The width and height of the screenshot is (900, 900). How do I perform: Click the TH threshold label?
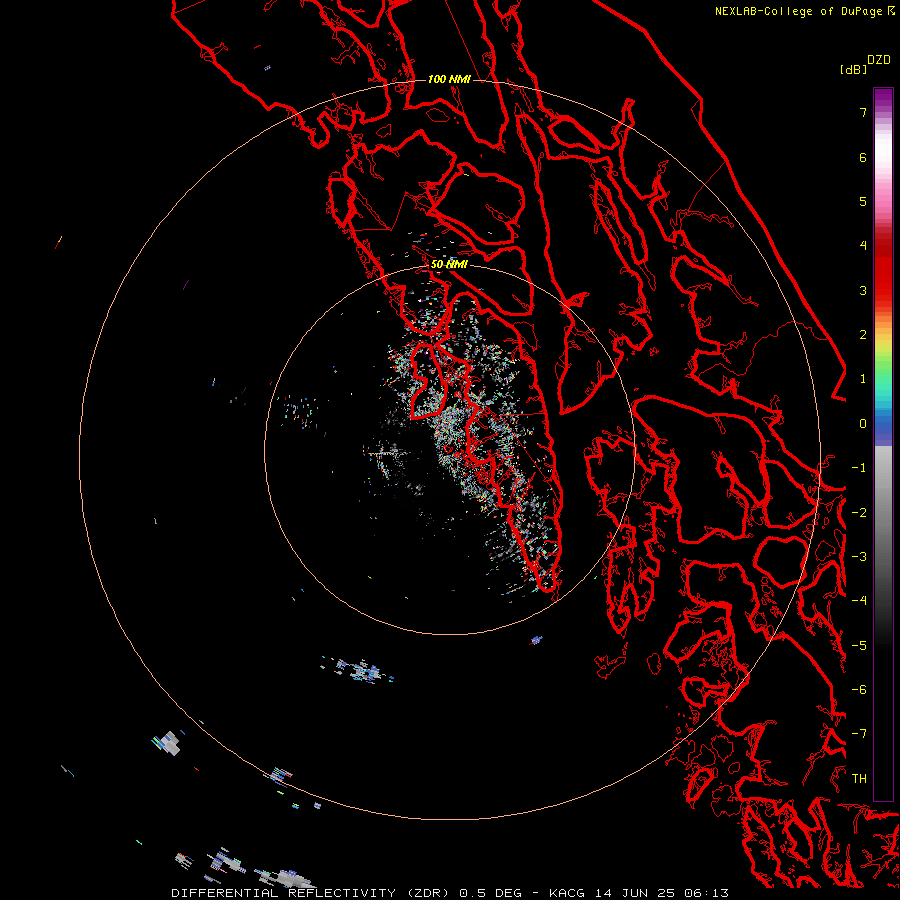coord(859,779)
